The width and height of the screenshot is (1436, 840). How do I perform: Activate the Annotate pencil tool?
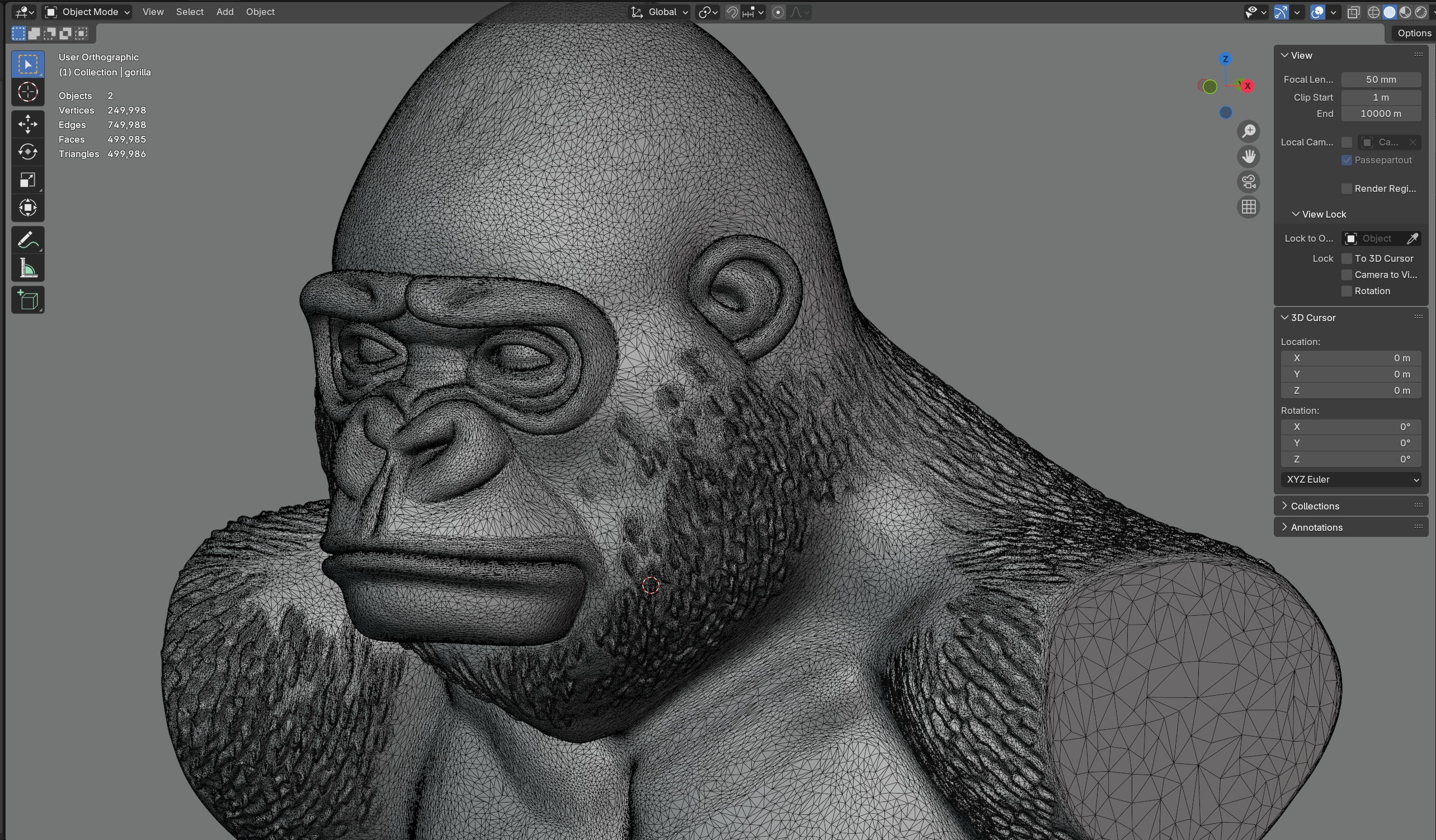click(x=27, y=240)
